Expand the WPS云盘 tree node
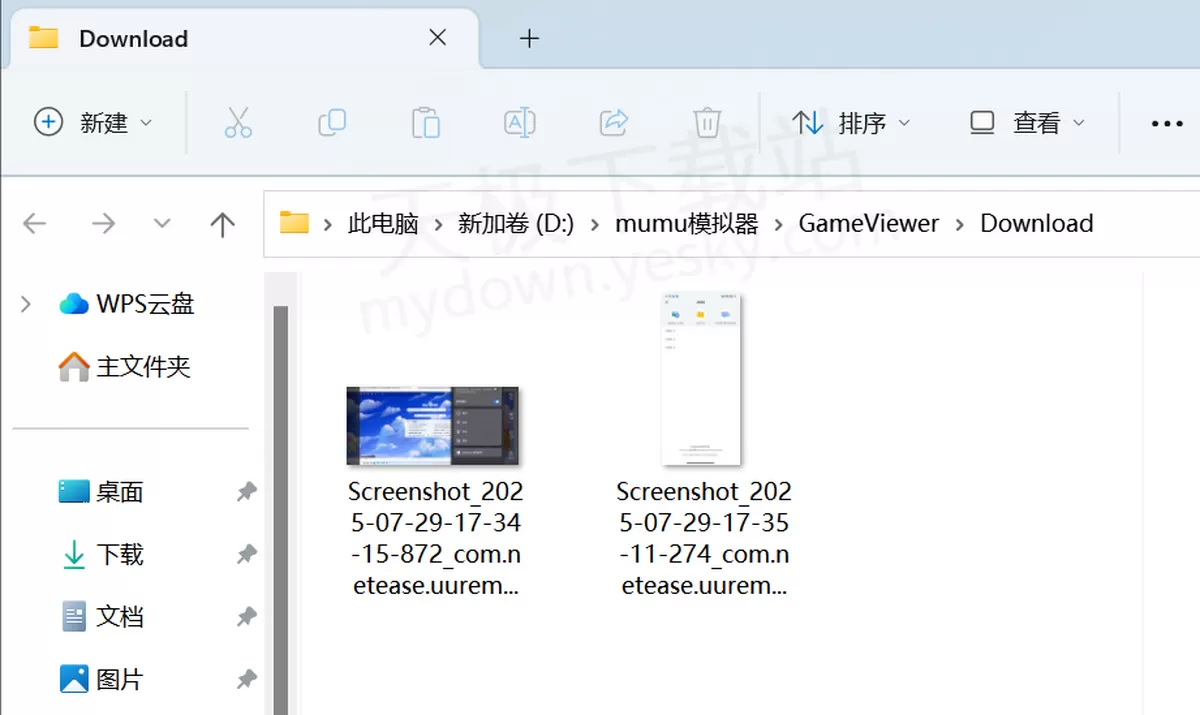 point(26,304)
